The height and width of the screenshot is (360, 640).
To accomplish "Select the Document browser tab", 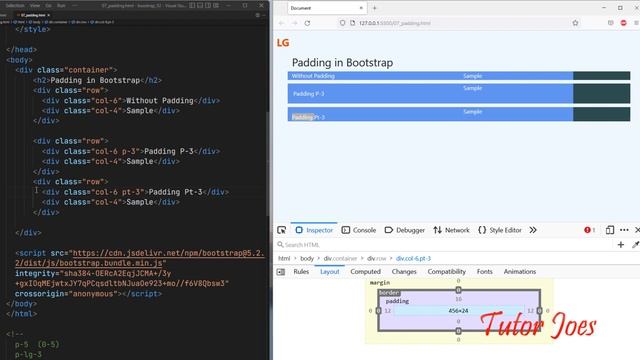I will tap(327, 8).
